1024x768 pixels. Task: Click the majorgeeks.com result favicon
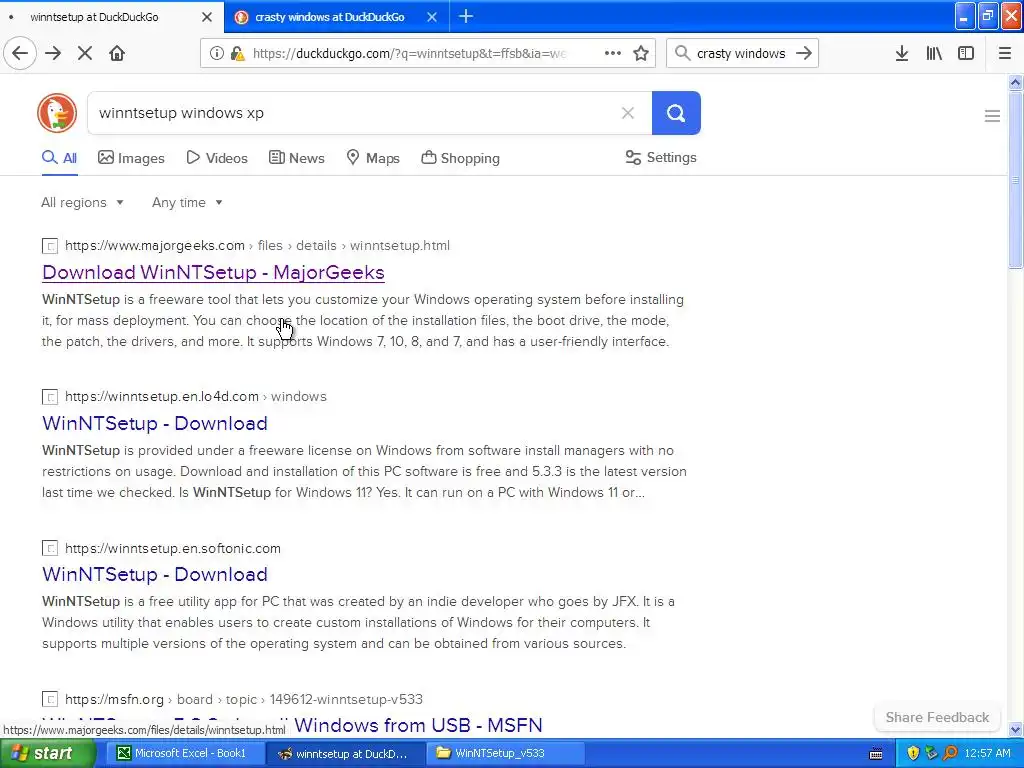pos(50,246)
